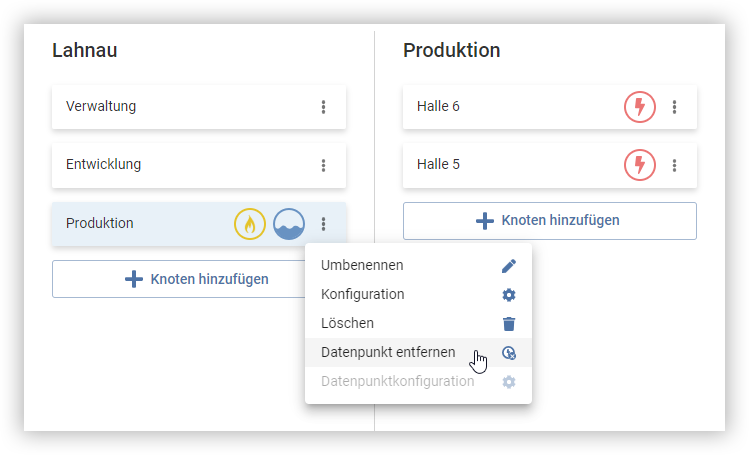Open the three-dot menu for Verwaltung

[323, 107]
